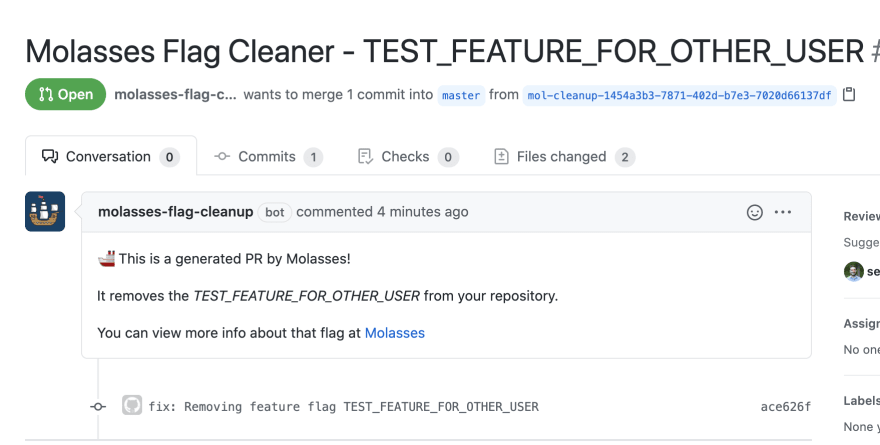Open the three-dots comment options menu
The width and height of the screenshot is (880, 445).
point(783,212)
